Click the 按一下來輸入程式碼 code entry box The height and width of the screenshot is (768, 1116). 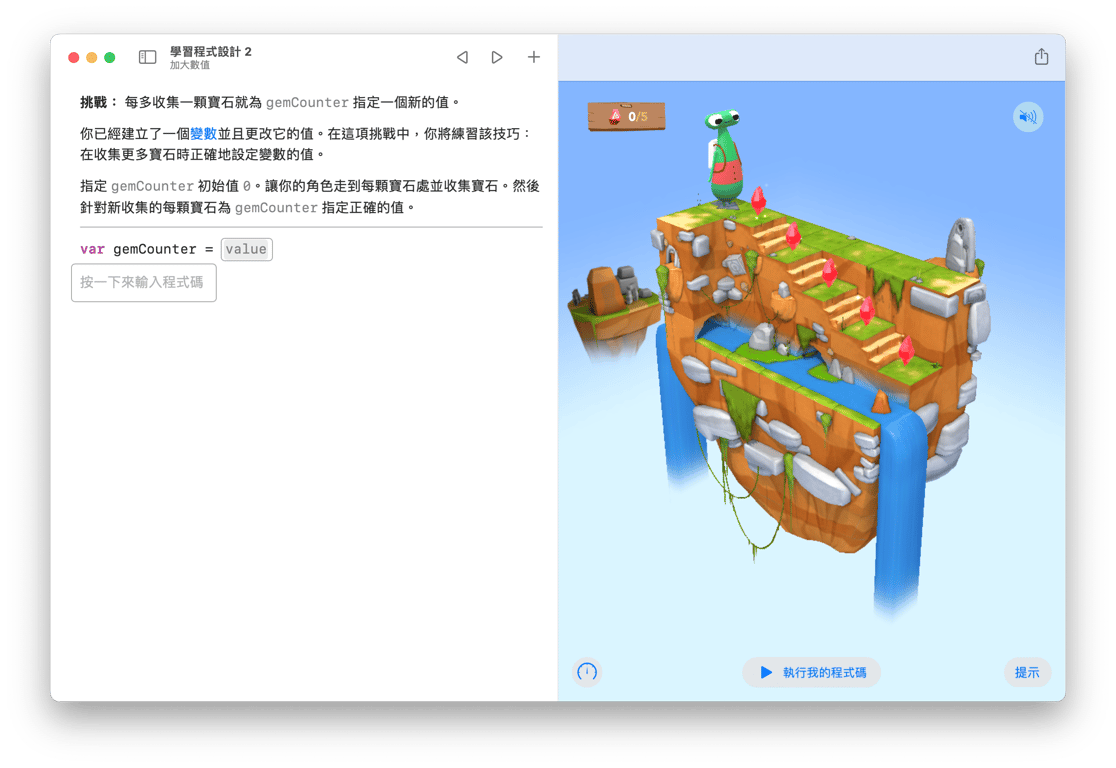click(x=144, y=283)
